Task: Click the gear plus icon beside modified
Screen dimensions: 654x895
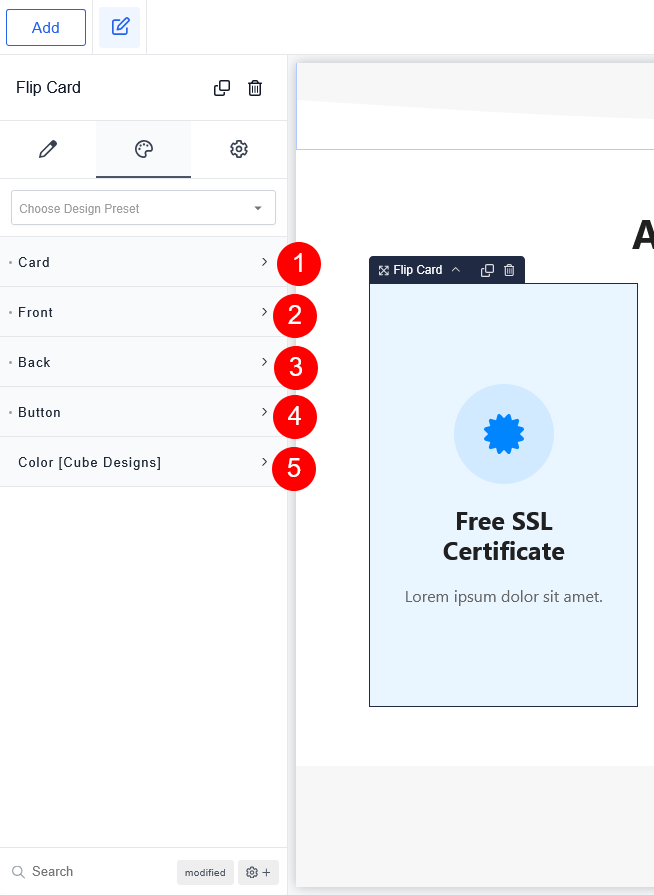Action: click(x=258, y=872)
